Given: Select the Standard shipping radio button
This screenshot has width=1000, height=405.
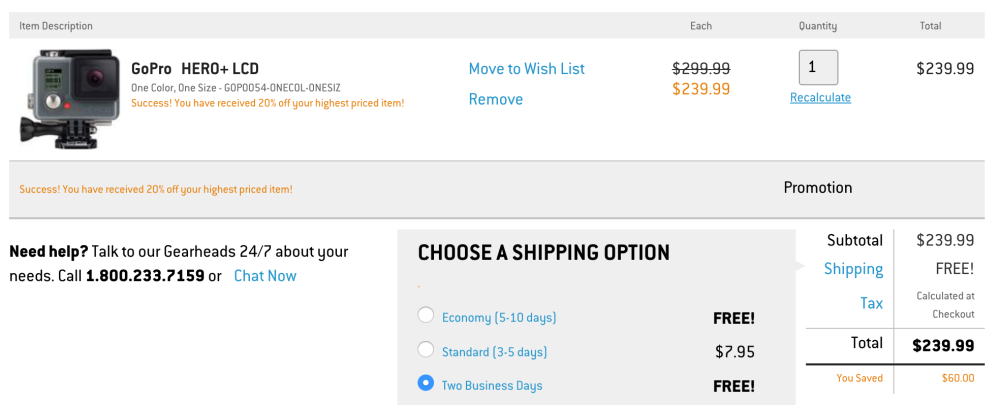Looking at the screenshot, I should point(426,350).
